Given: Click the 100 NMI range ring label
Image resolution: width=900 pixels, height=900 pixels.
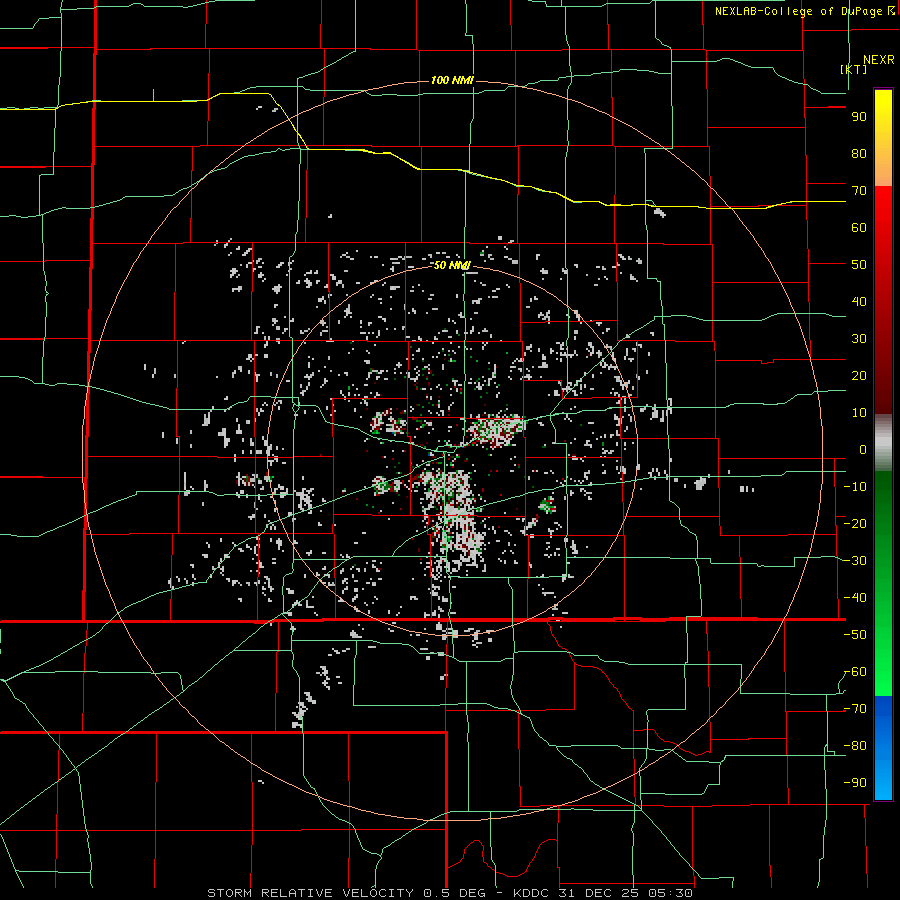Looking at the screenshot, I should coord(452,80).
